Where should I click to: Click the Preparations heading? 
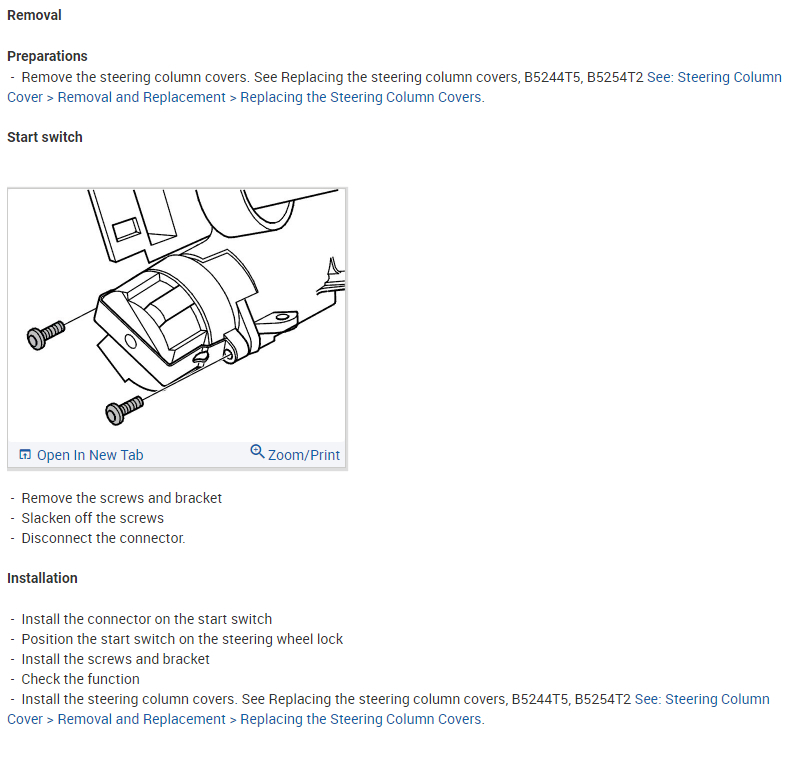[x=47, y=56]
